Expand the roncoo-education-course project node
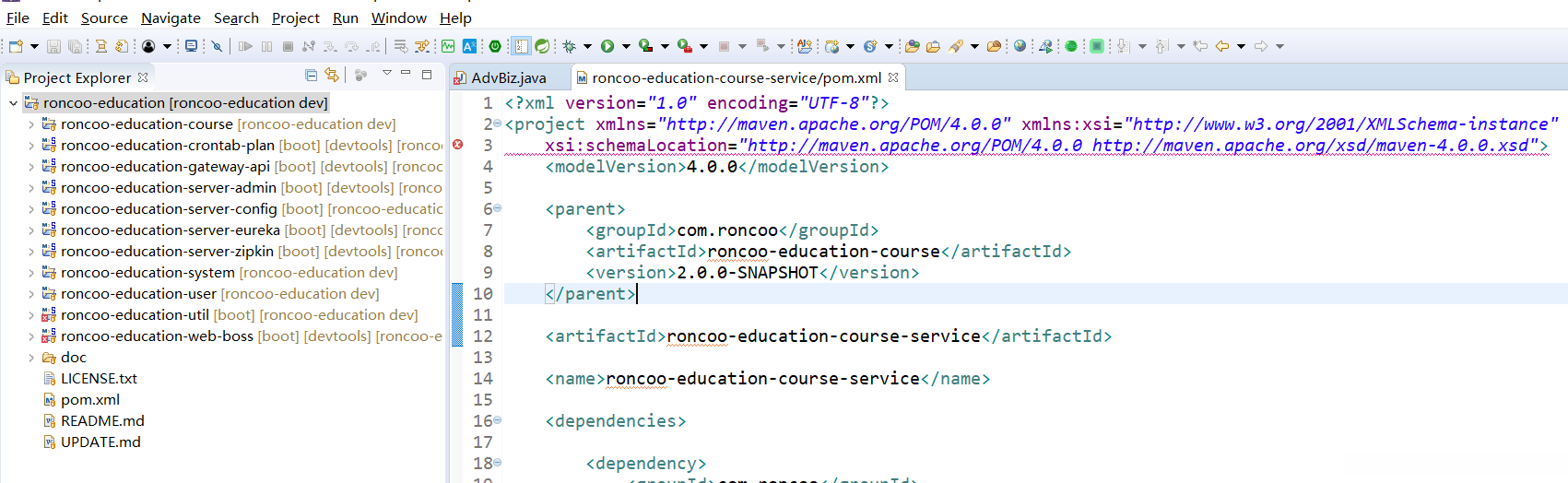Screen dimensions: 1568x483 (31, 124)
